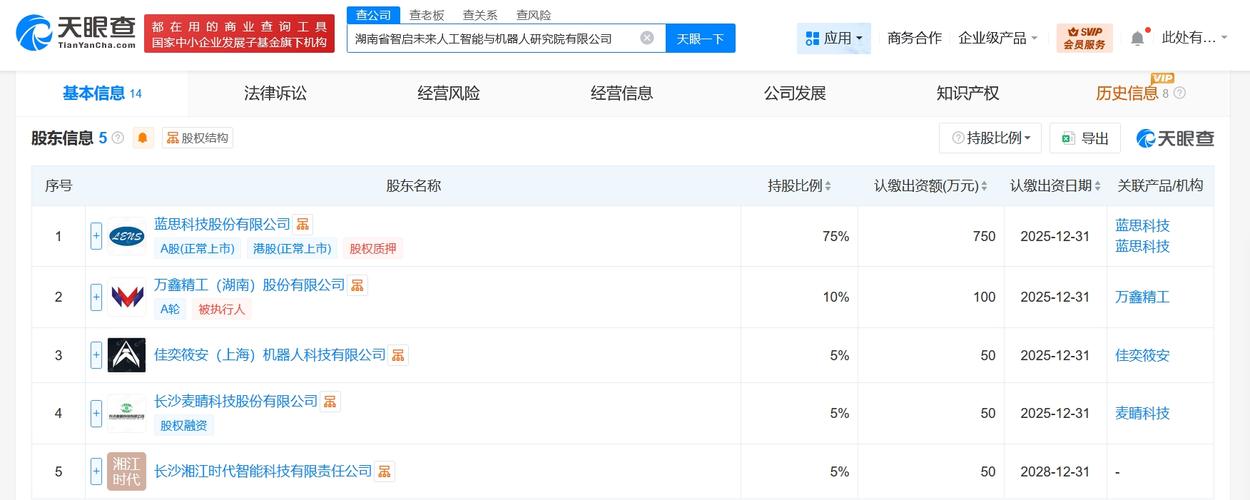The width and height of the screenshot is (1250, 500).
Task: Select the 法律诉讼 tab
Action: (275, 93)
